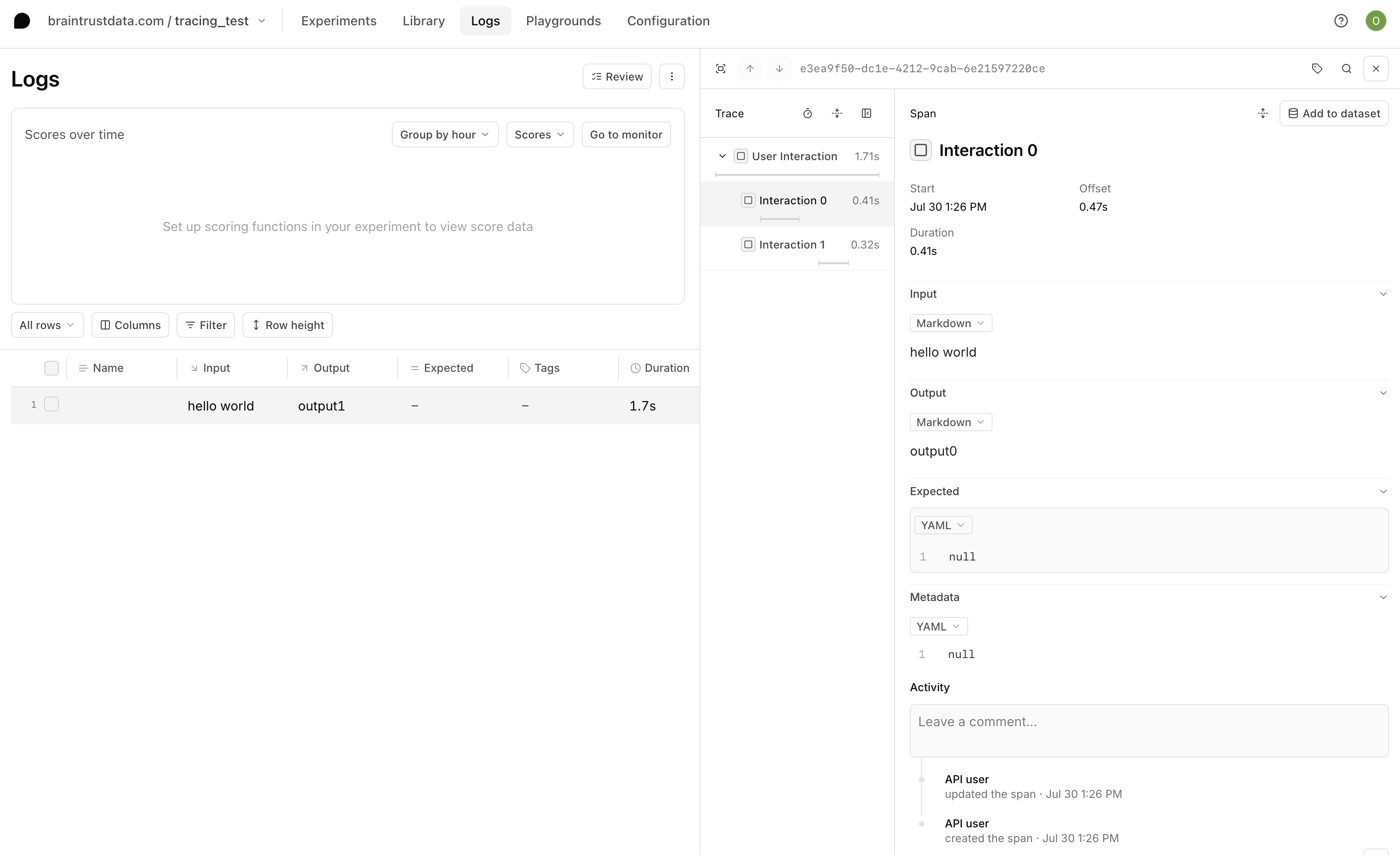The image size is (1400, 855).
Task: Click the Expected column header
Action: (x=442, y=368)
